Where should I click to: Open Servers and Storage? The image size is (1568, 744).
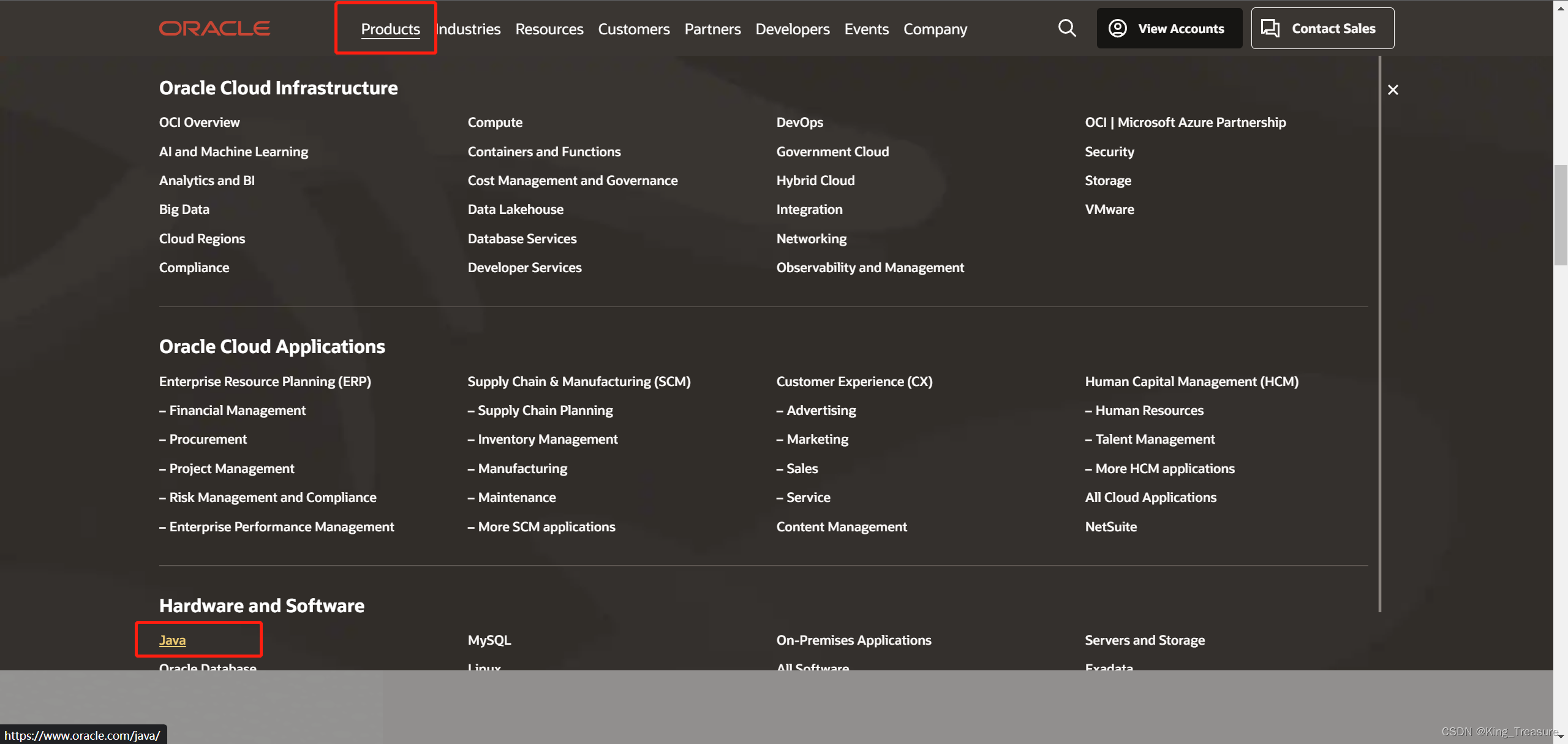coord(1145,640)
